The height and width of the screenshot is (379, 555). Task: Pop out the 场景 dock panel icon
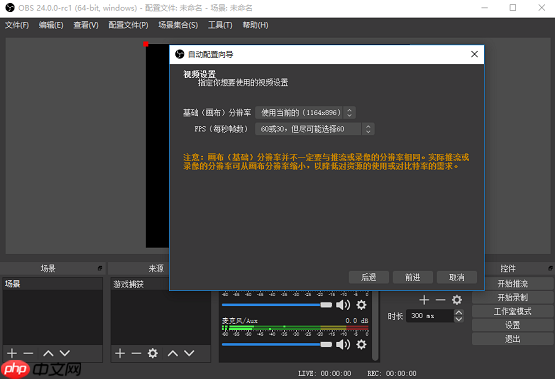(100, 268)
